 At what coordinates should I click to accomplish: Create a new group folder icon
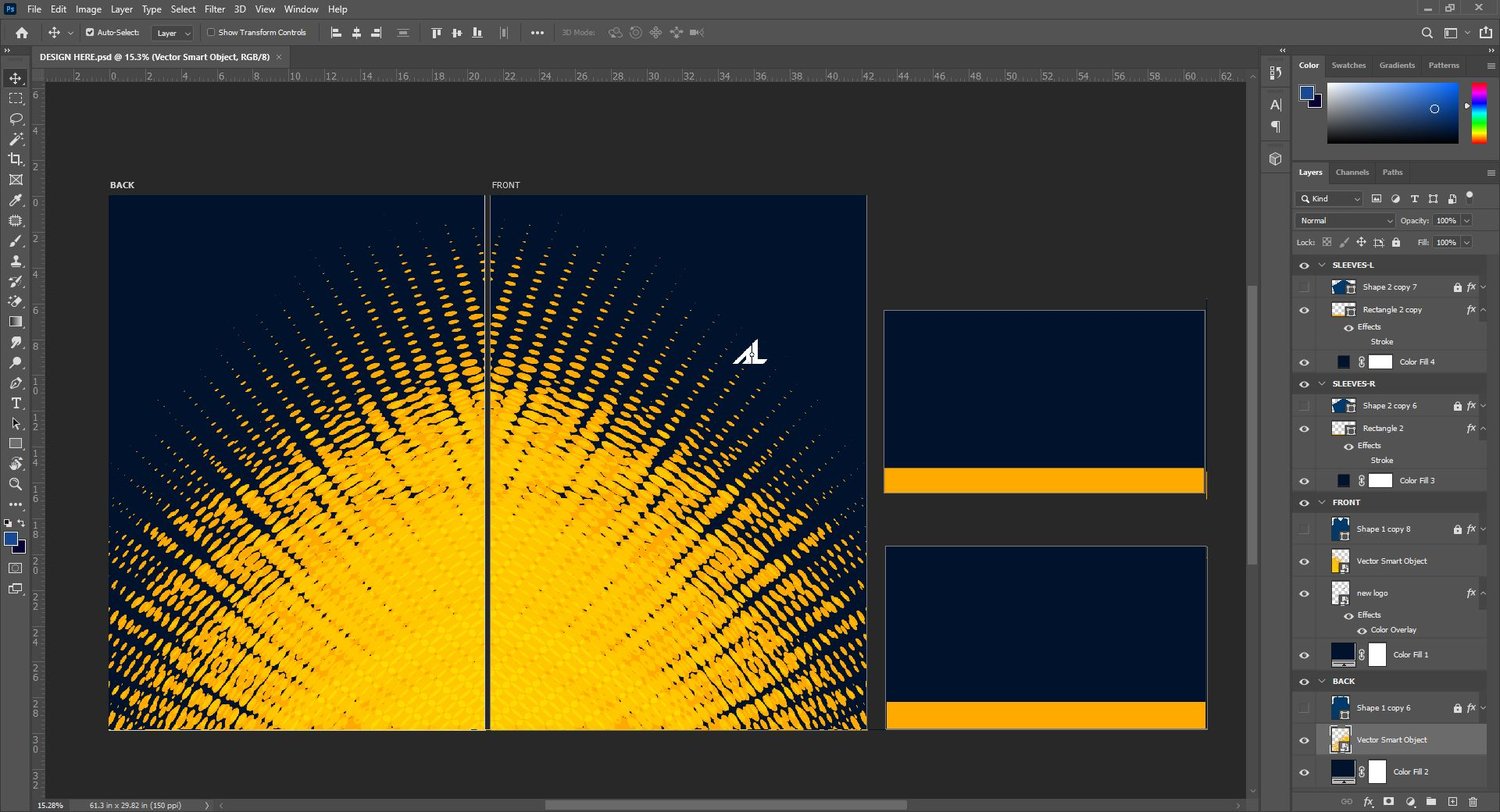coord(1431,801)
